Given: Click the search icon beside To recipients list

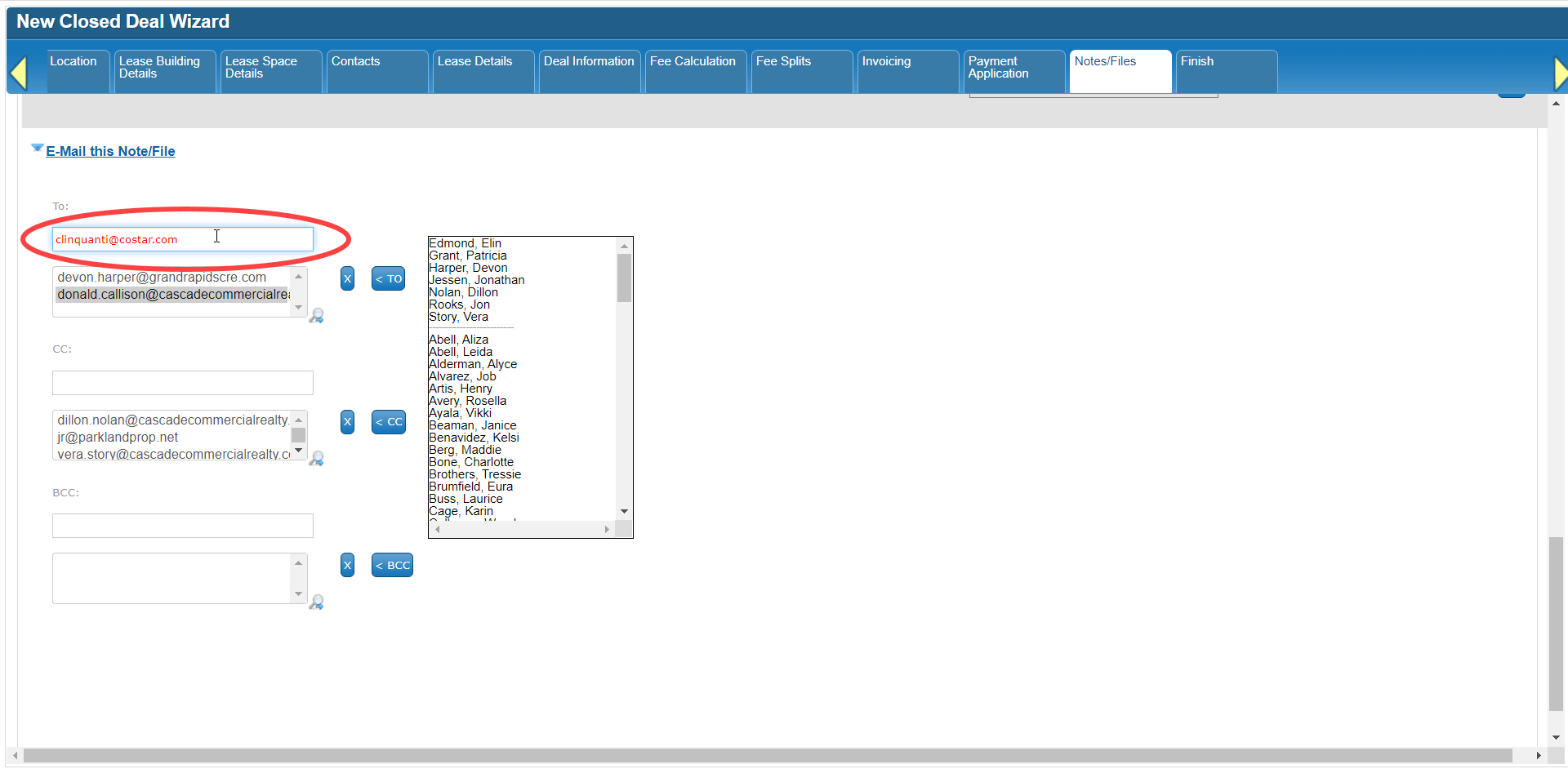Looking at the screenshot, I should (x=317, y=316).
